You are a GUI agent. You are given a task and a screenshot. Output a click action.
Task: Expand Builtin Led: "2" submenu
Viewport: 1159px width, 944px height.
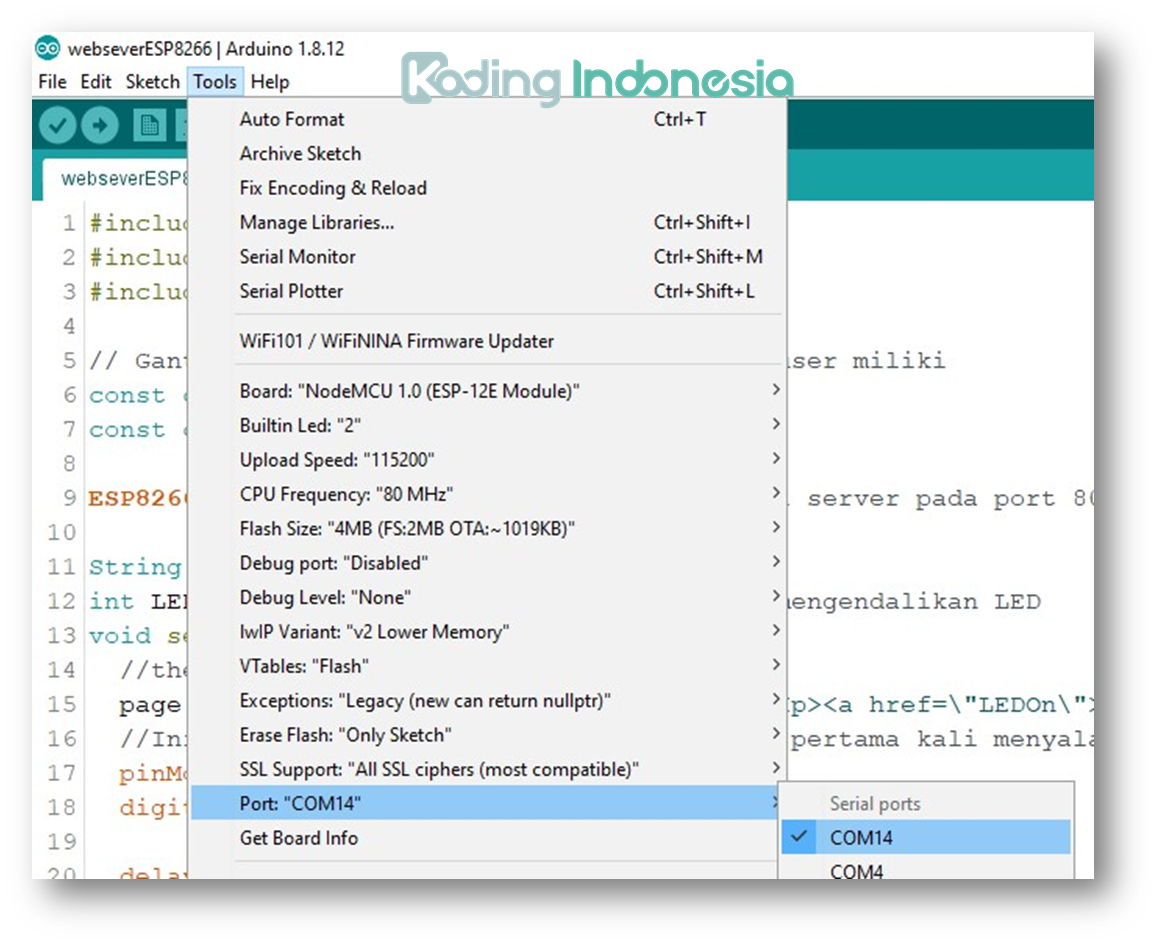[x=488, y=425]
